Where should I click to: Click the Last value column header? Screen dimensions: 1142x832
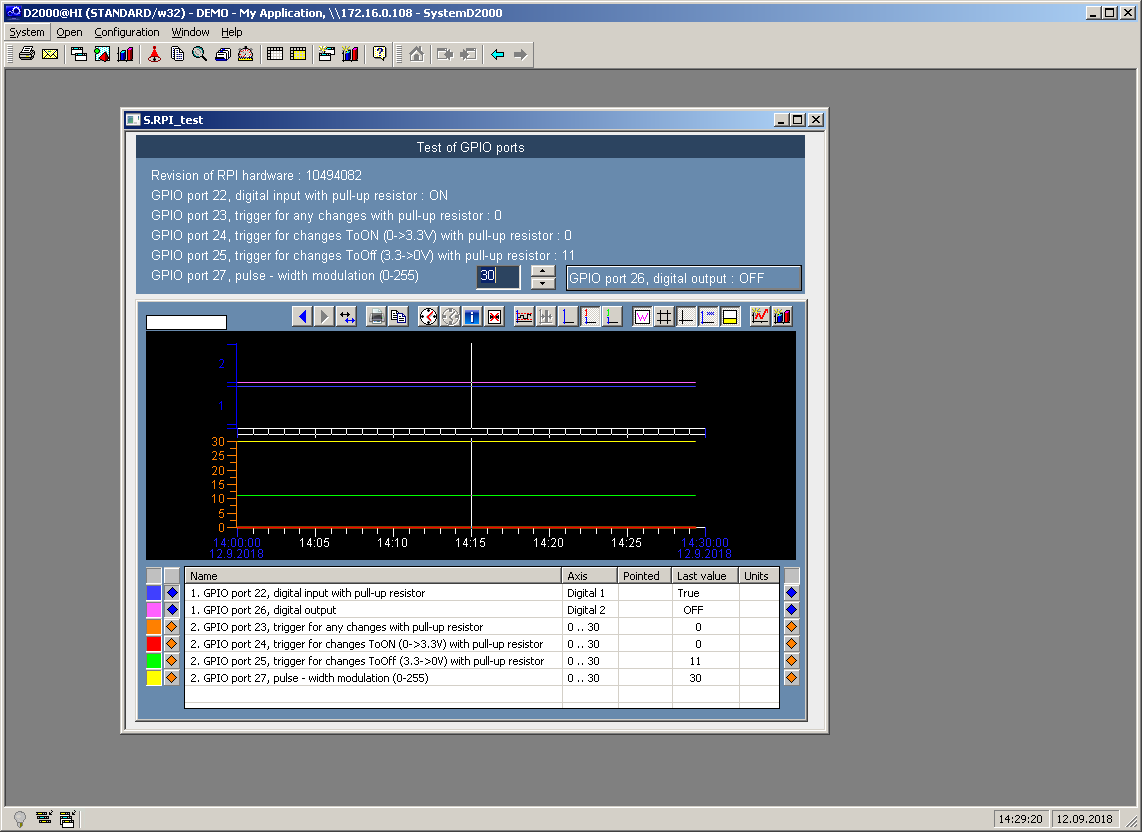tap(702, 576)
